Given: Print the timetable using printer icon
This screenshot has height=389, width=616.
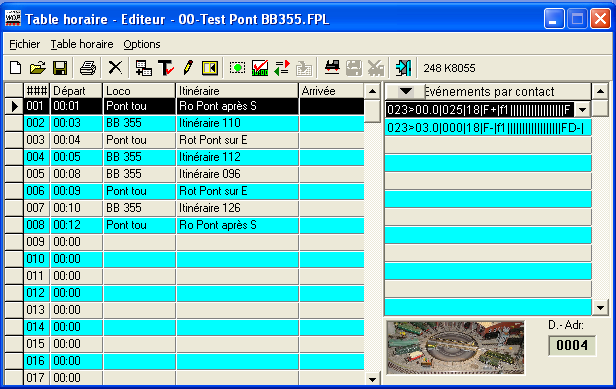Looking at the screenshot, I should (x=88, y=68).
